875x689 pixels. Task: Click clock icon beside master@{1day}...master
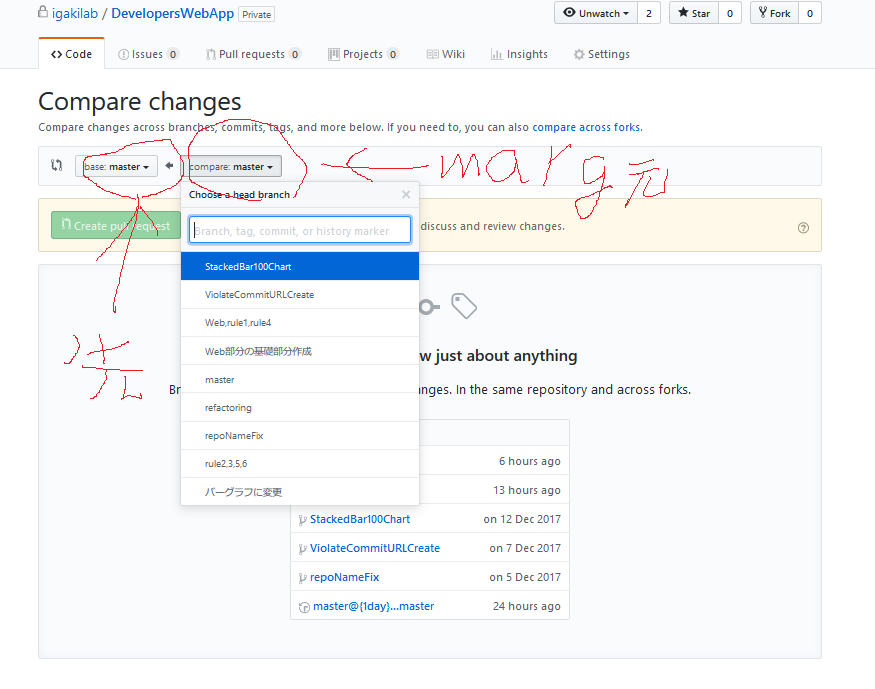pyautogui.click(x=304, y=608)
